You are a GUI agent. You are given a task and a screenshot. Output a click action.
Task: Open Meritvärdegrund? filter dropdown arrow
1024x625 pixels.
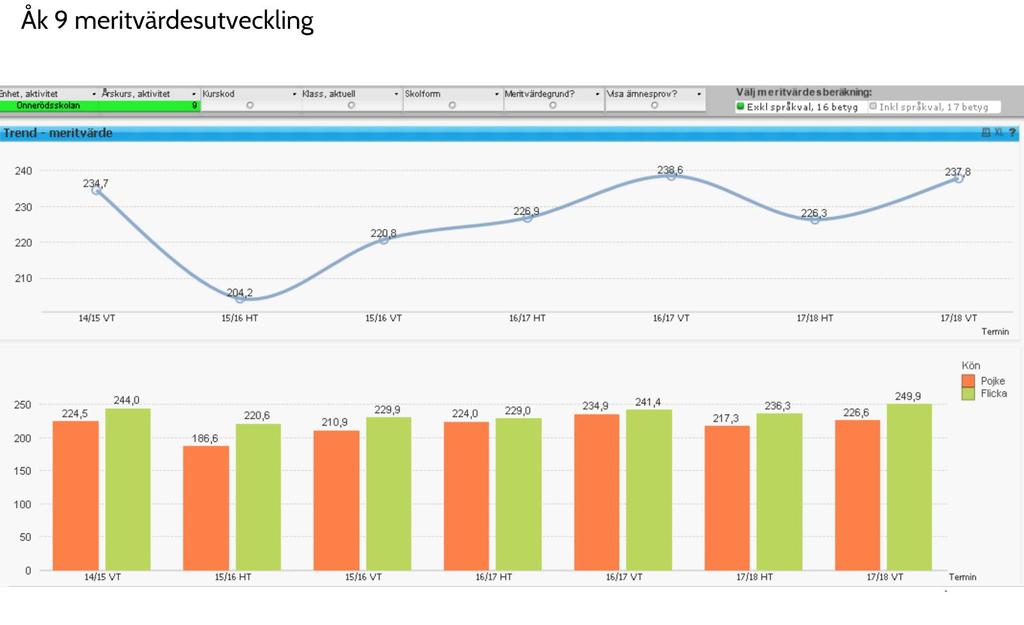coord(597,94)
